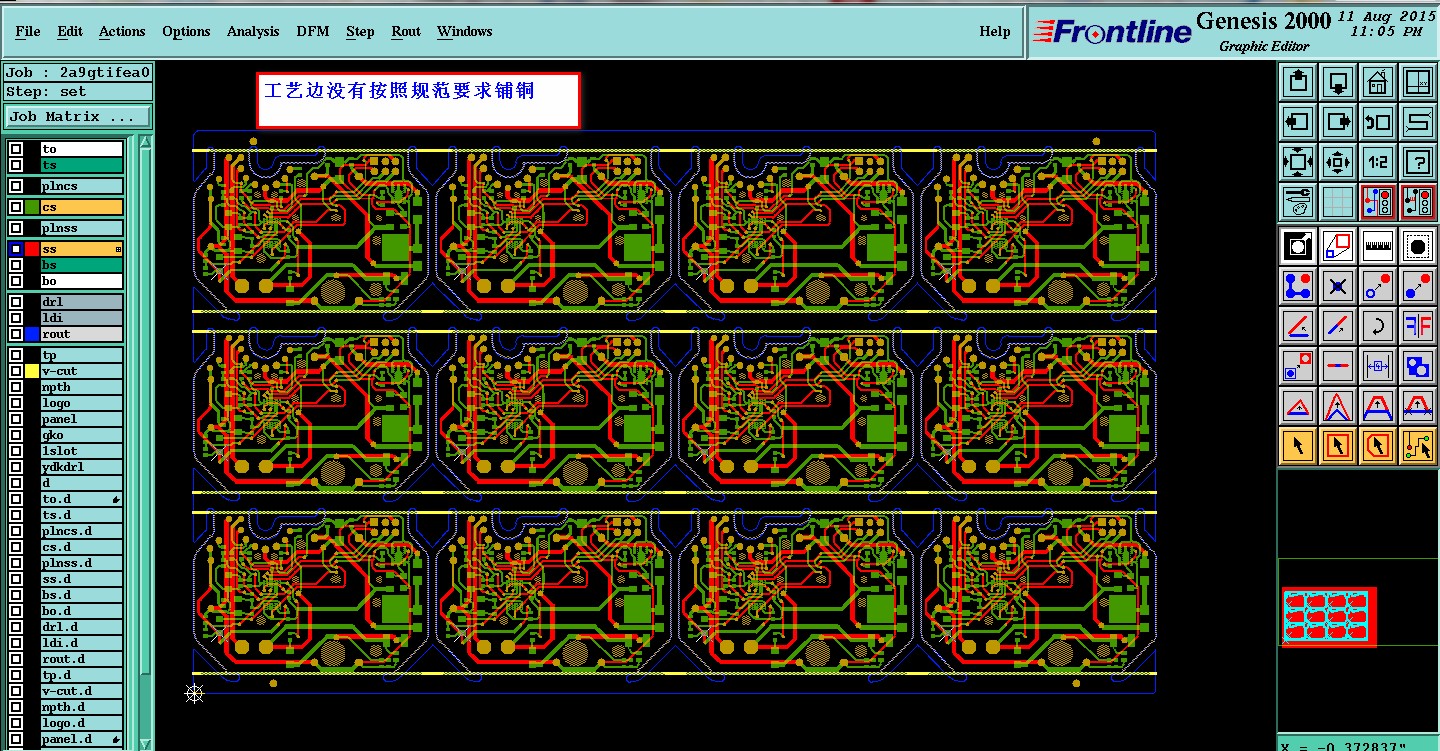Open the DFM menu
The image size is (1440, 751).
point(313,31)
